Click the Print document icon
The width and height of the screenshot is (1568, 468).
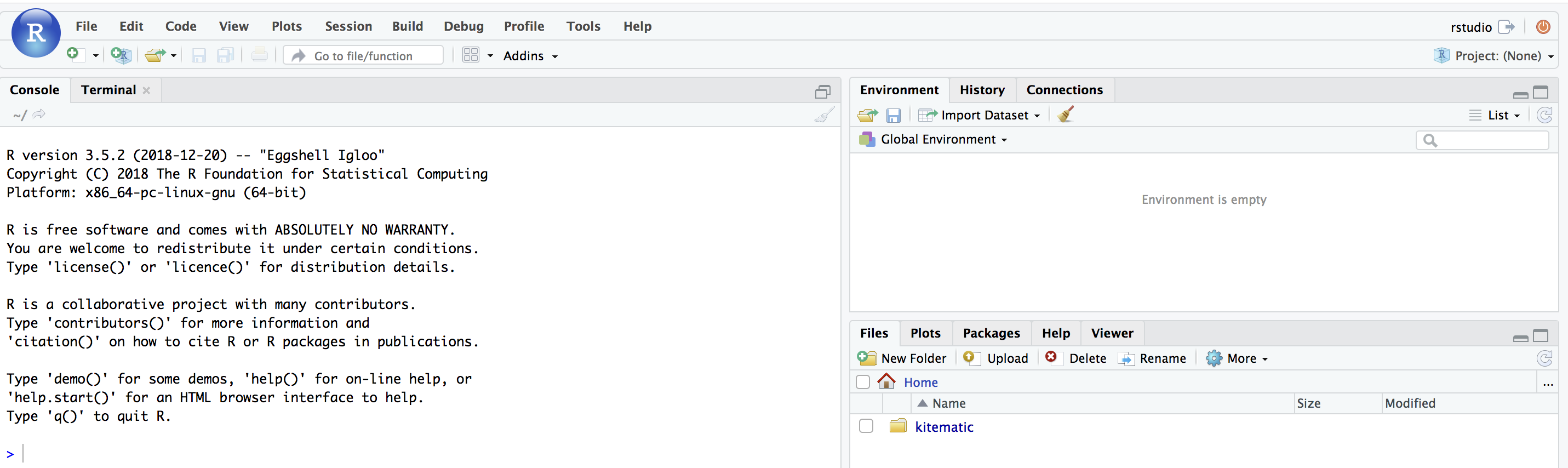coord(259,55)
